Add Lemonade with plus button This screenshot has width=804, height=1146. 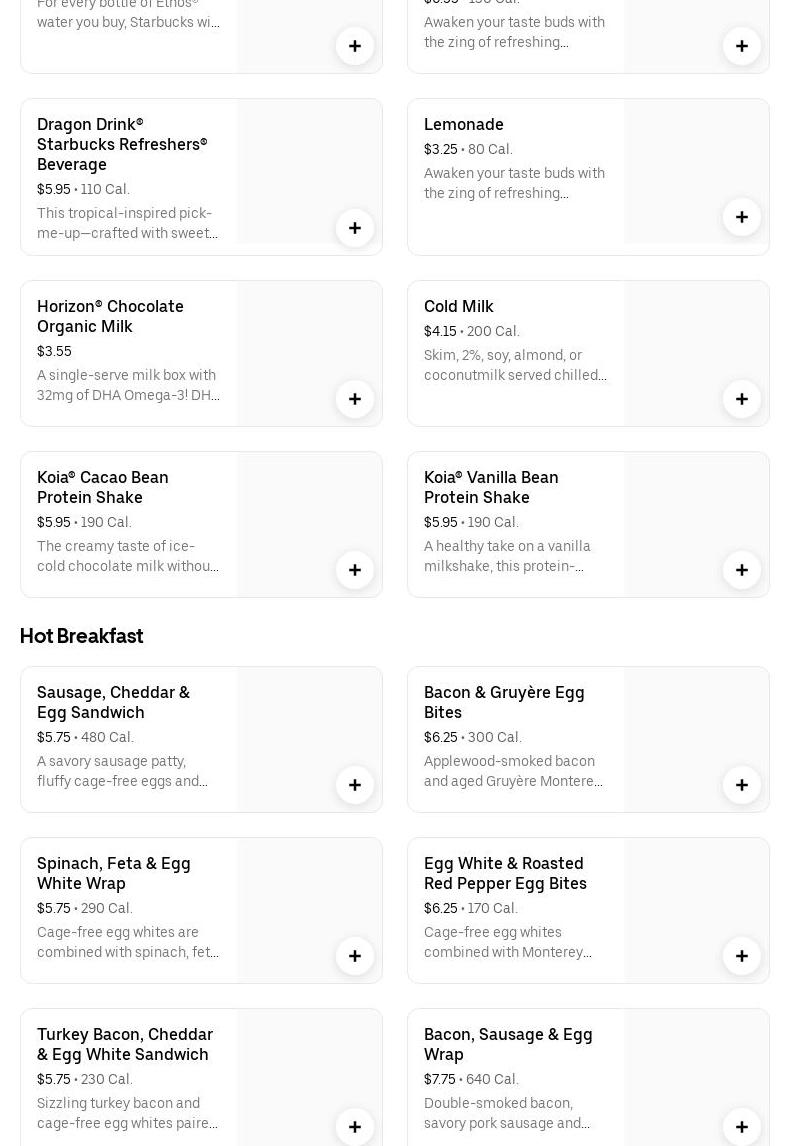(x=742, y=217)
